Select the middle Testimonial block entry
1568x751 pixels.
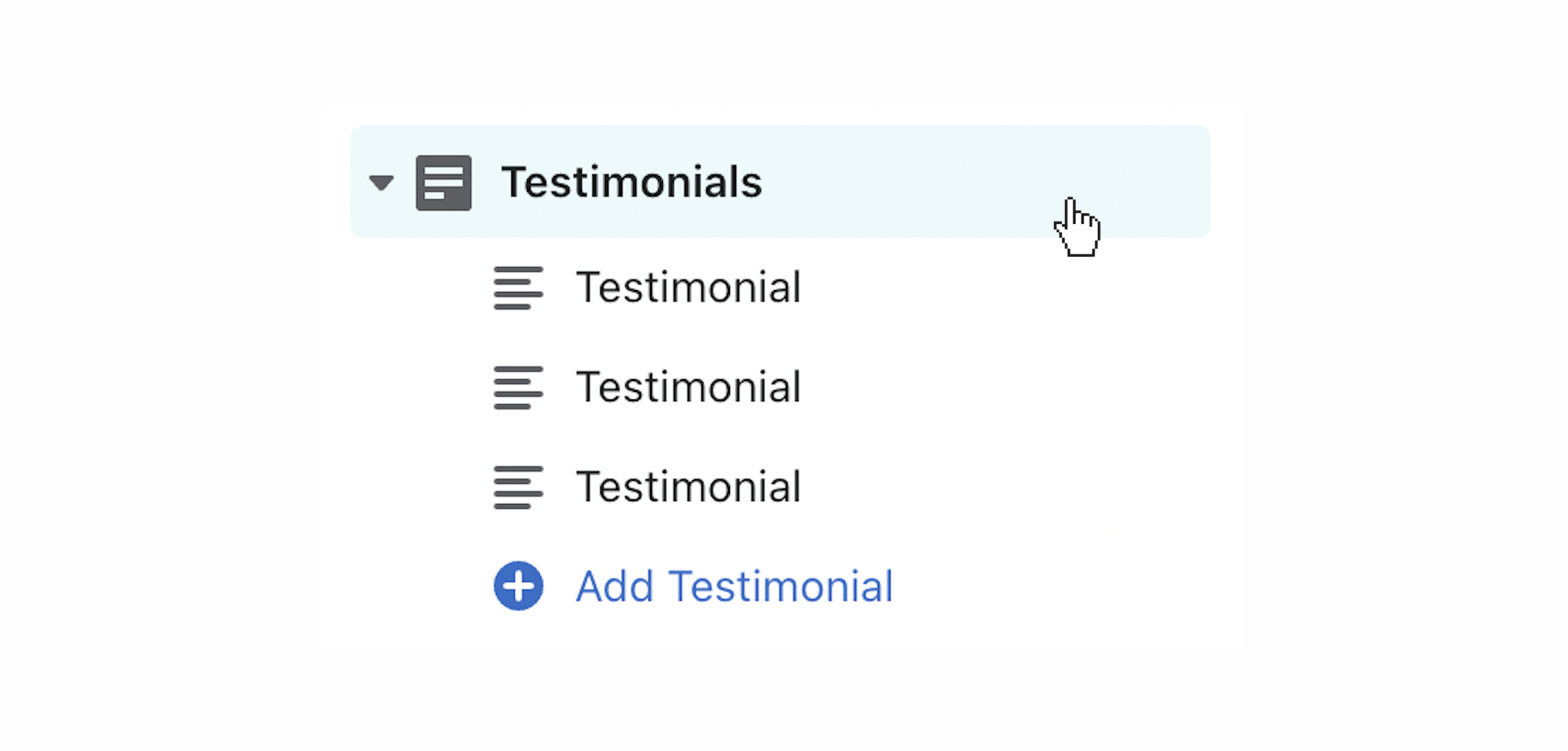(689, 387)
